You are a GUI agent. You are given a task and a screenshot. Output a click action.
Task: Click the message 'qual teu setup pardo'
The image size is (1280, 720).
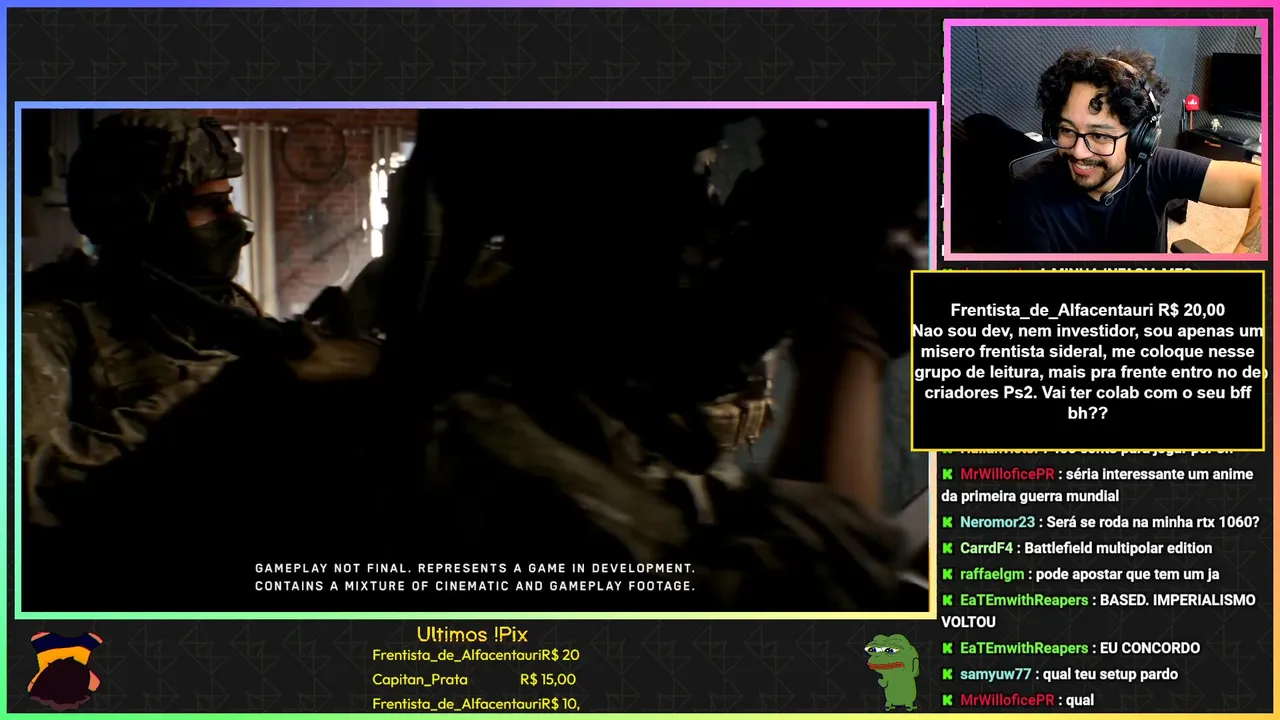[1110, 674]
